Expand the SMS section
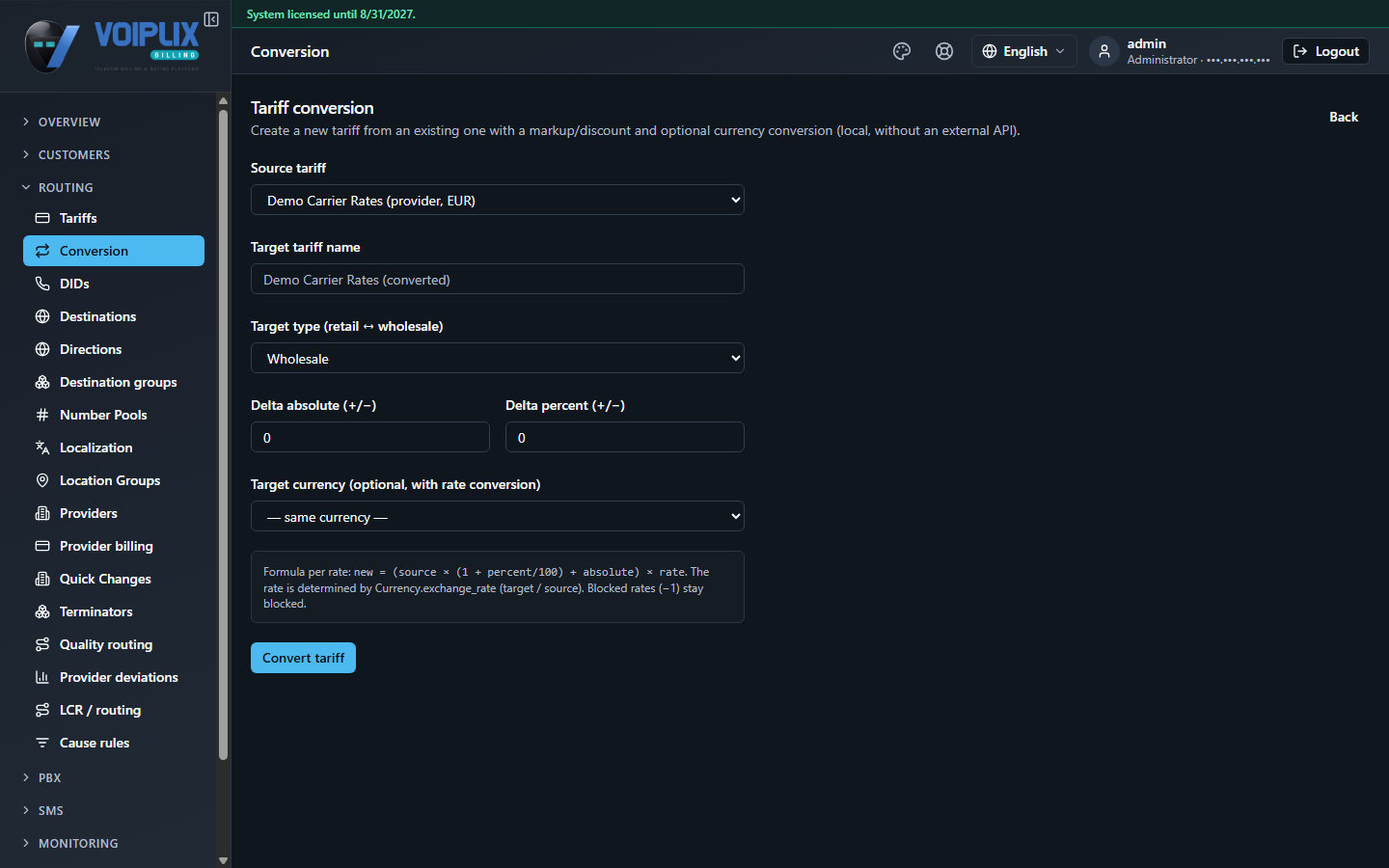 (42, 810)
